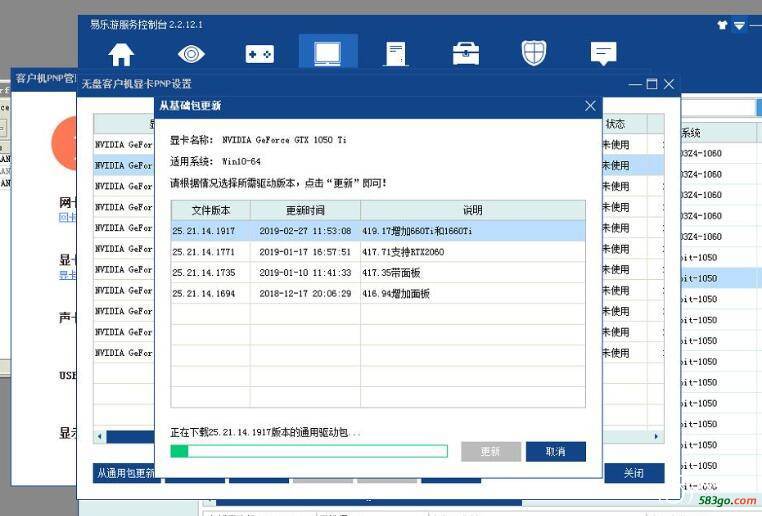
Task: Click description 417.35带面板
Action: coord(391,273)
